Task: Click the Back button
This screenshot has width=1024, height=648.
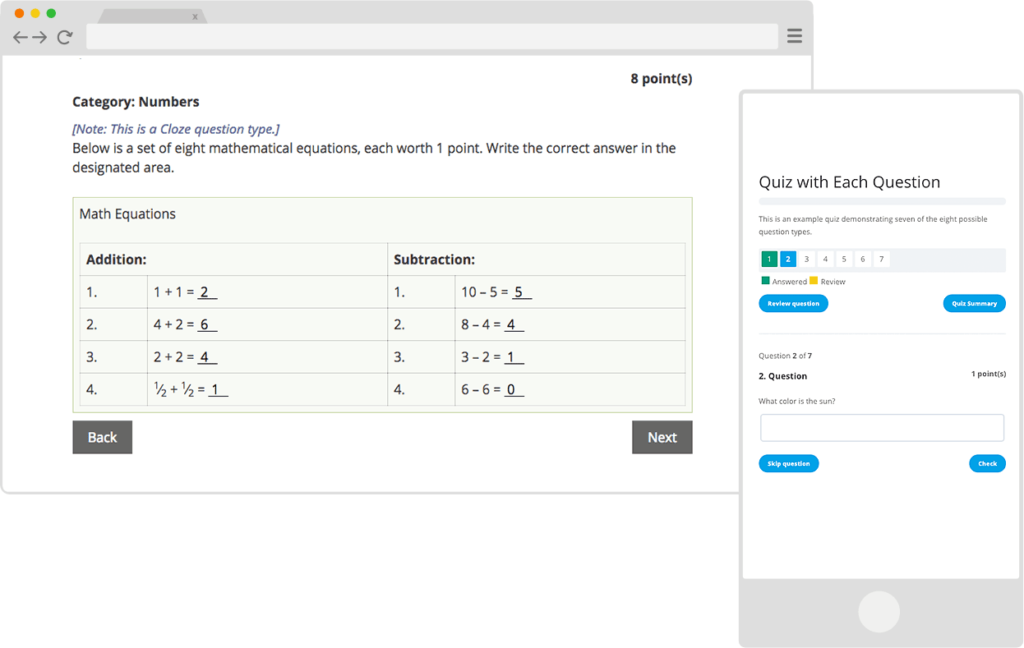Action: 103,437
